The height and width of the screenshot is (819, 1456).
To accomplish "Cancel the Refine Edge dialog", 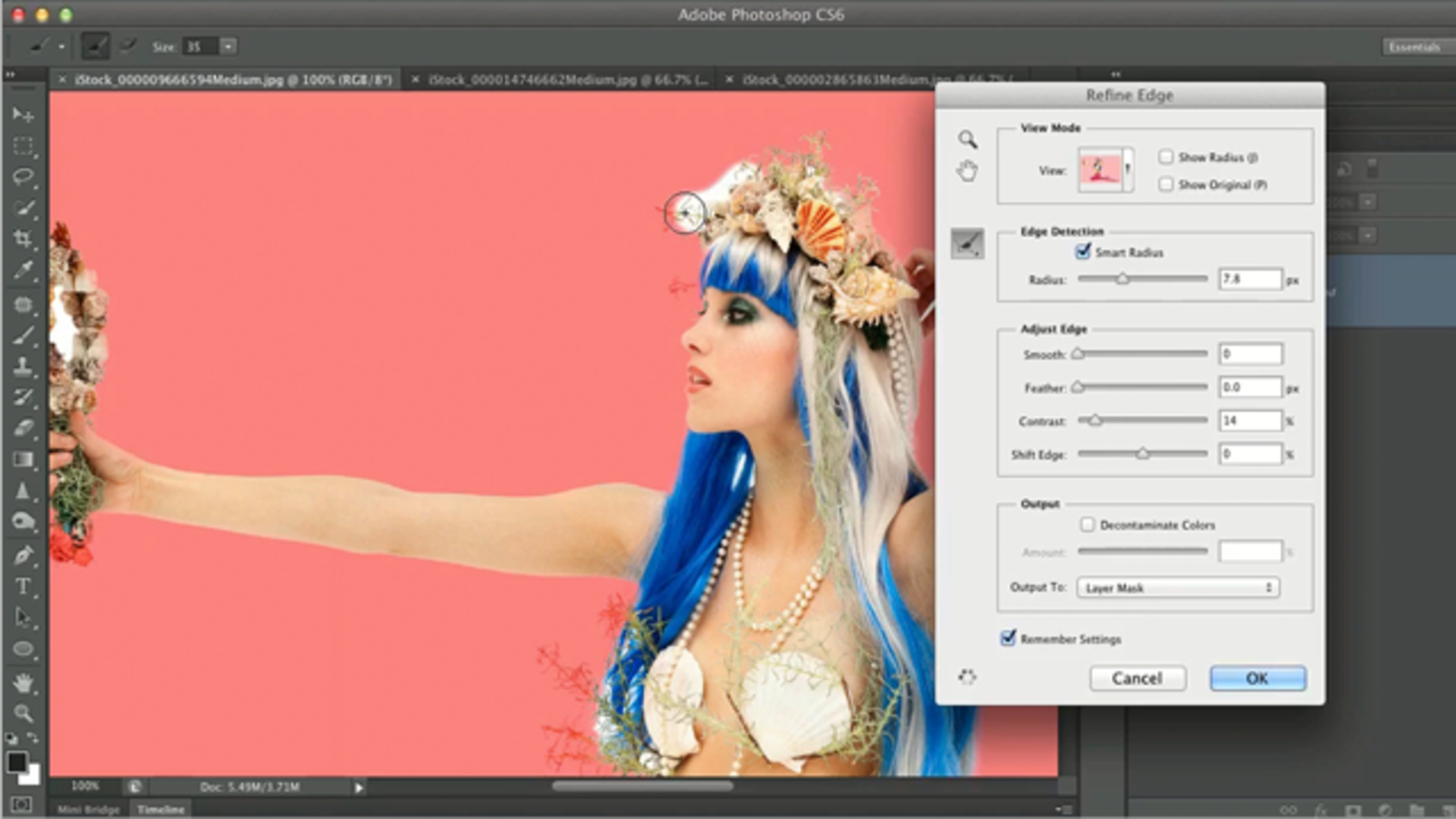I will coord(1137,678).
